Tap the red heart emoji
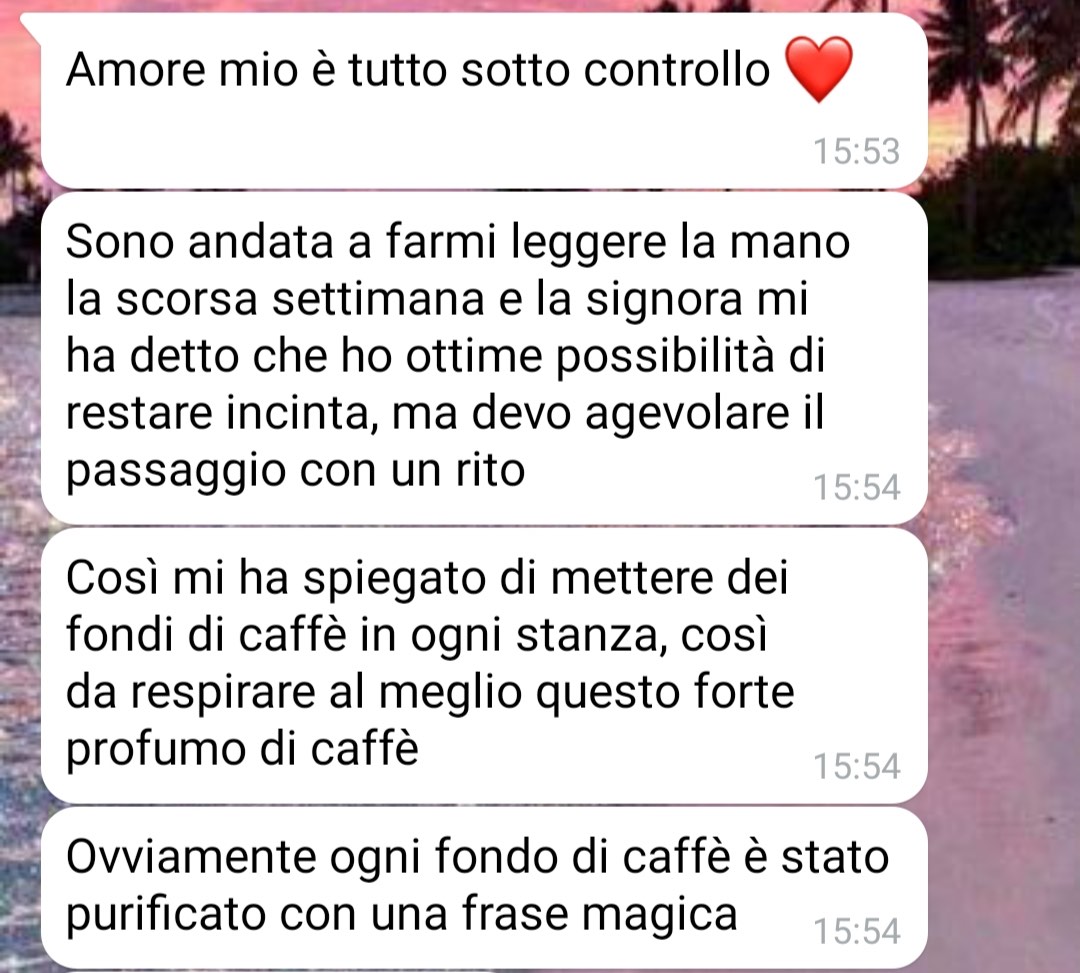The width and height of the screenshot is (1080, 973). pos(819,70)
